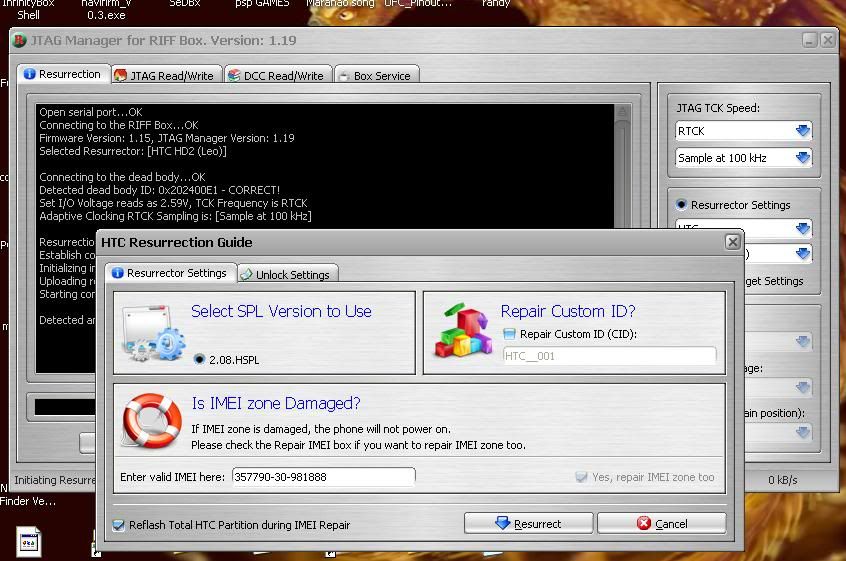Click the info icon on Resurrection tab
Screen dimensions: 846x561
(29, 74)
